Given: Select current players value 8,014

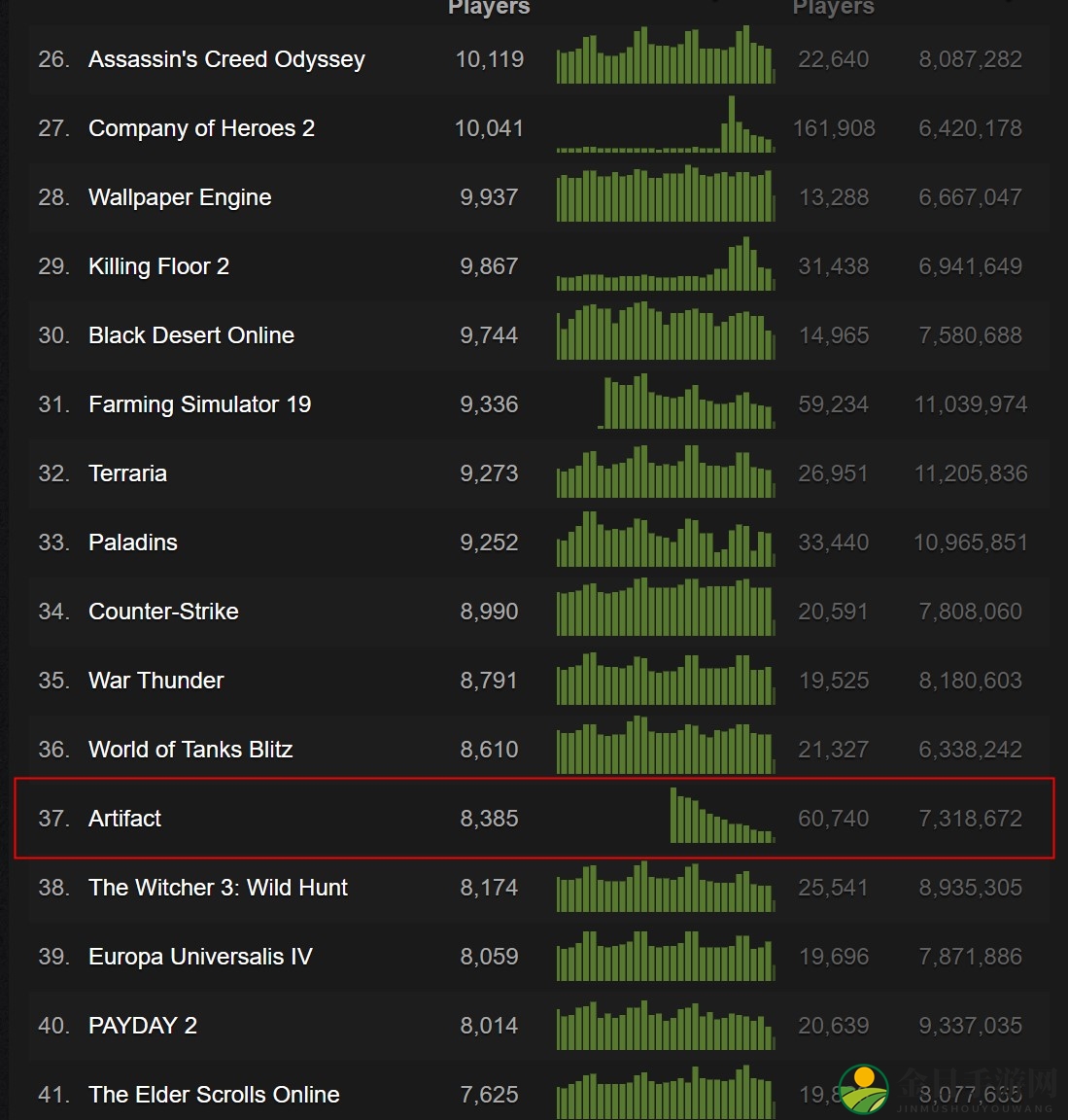Looking at the screenshot, I should pos(489,1026).
